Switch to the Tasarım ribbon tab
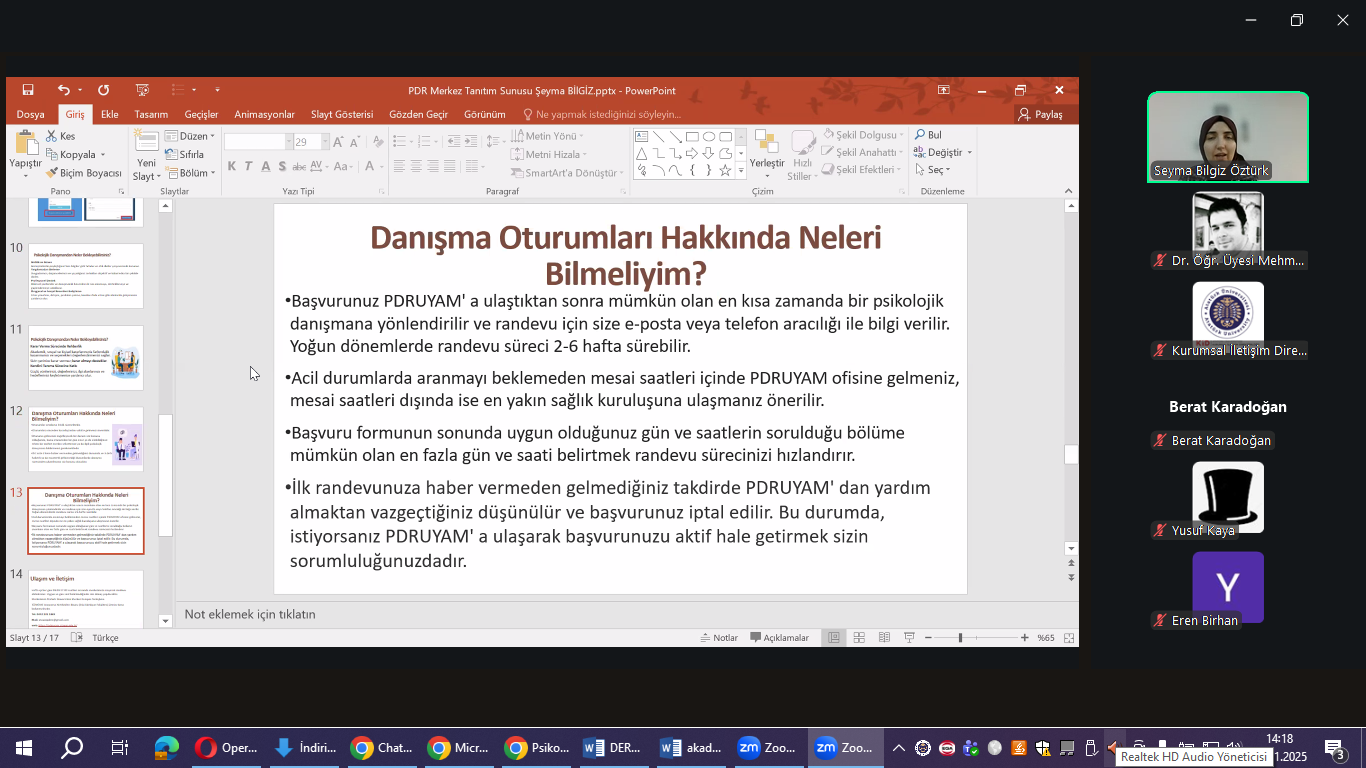Screen dimensions: 1366x768 click(x=151, y=114)
